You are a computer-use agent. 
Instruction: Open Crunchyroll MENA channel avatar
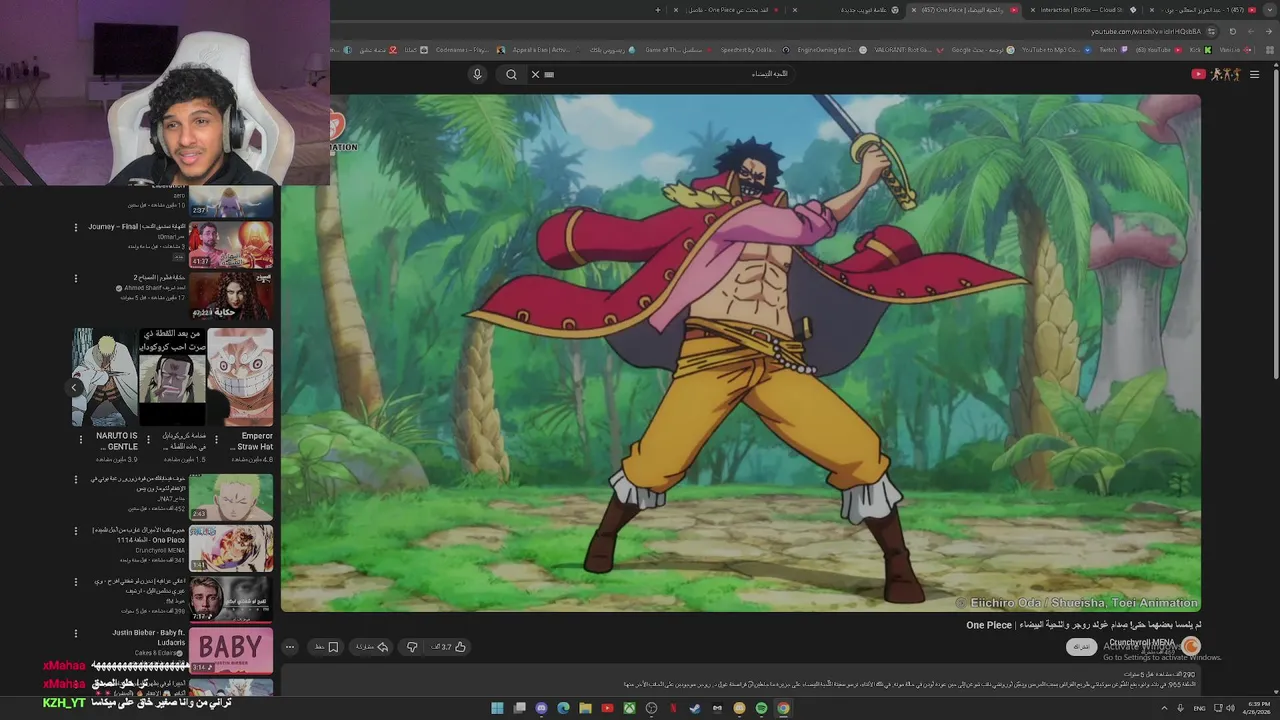(1190, 645)
